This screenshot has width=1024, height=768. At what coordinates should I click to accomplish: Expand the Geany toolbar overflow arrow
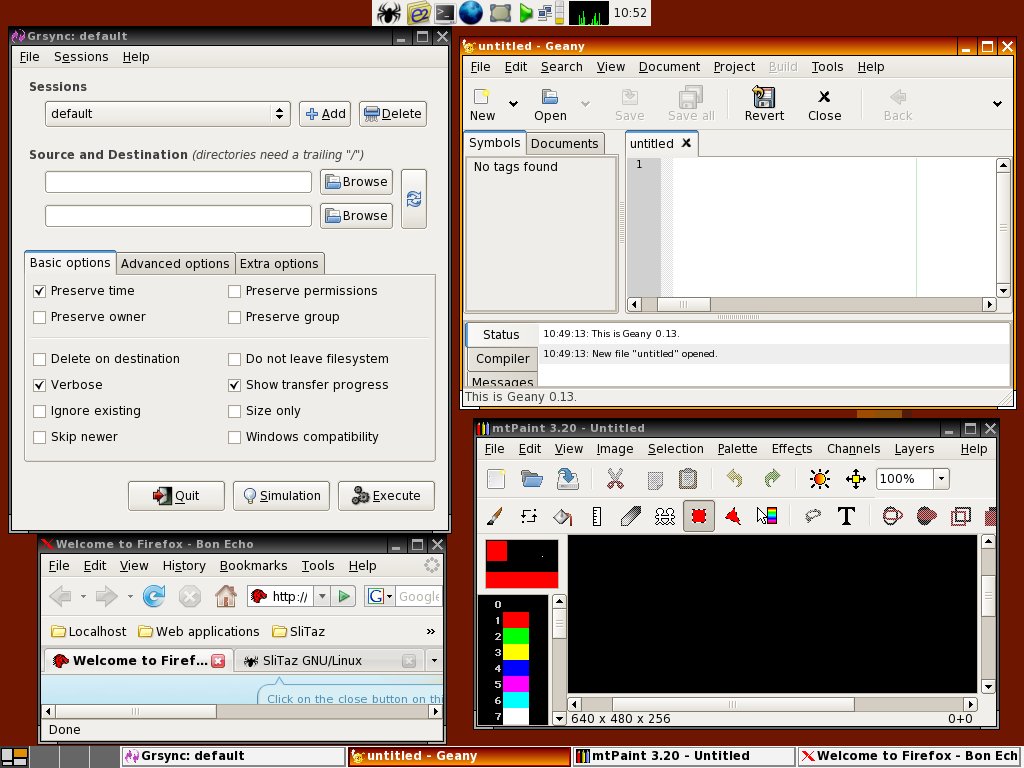(997, 103)
